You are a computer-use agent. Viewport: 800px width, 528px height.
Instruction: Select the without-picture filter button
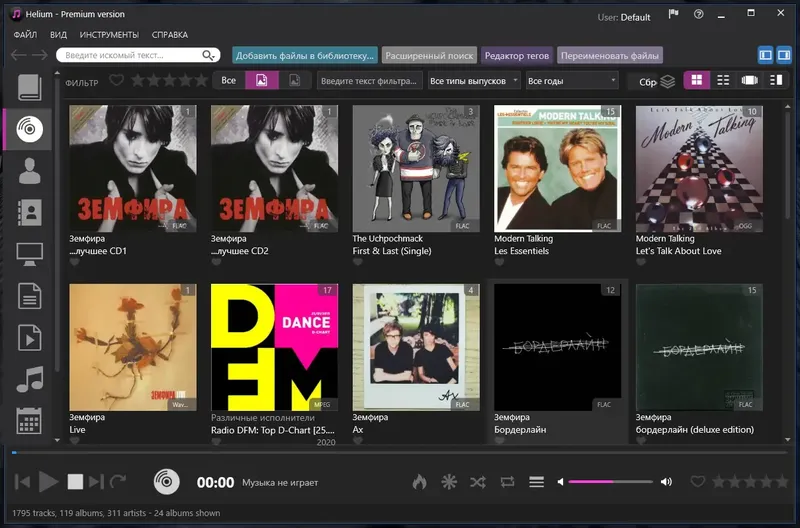295,81
